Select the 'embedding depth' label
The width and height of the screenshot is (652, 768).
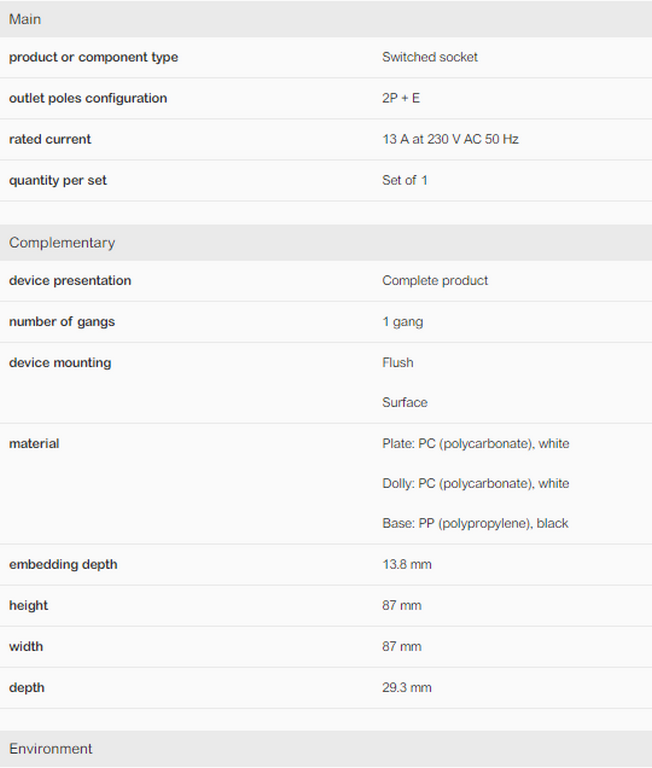point(63,565)
